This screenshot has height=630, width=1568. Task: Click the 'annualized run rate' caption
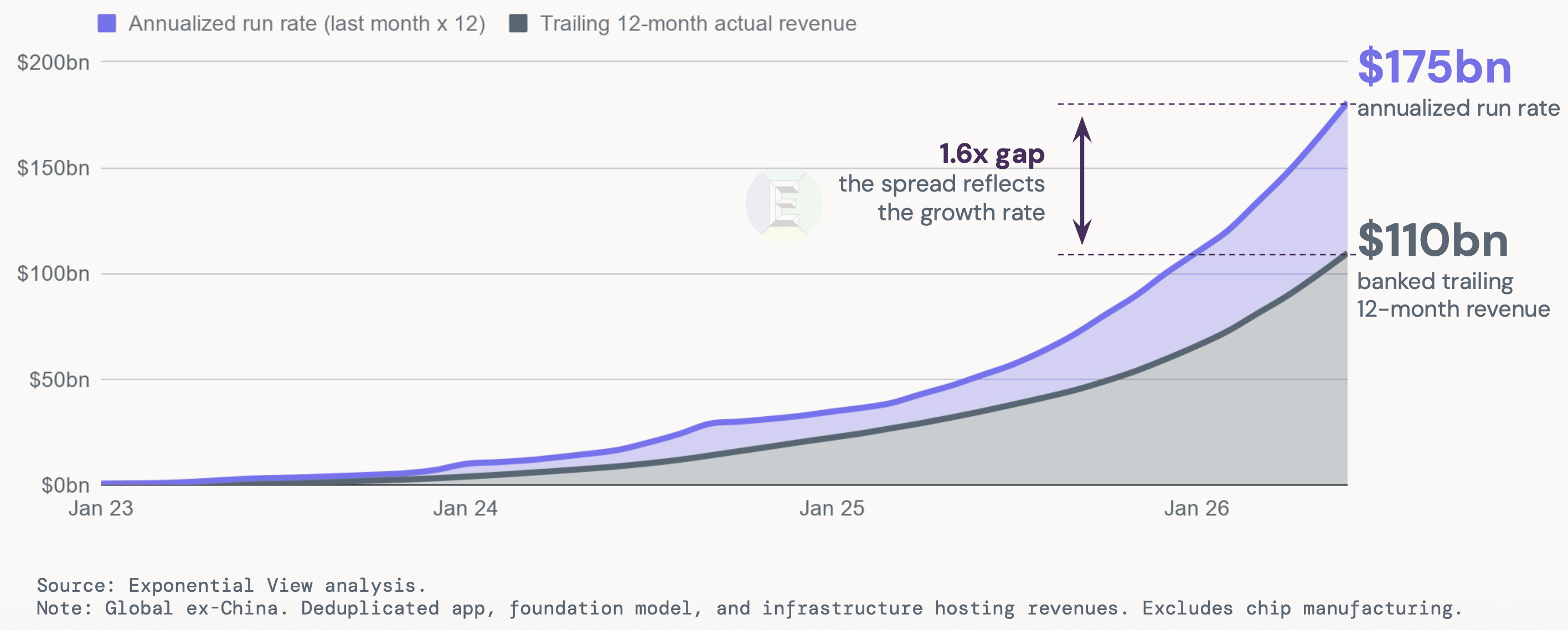1458,109
